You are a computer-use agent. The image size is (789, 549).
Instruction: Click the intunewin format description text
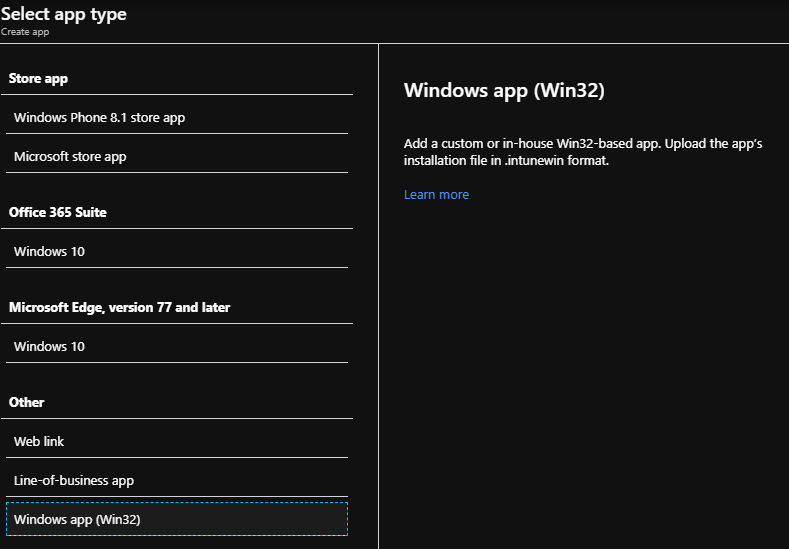point(583,152)
